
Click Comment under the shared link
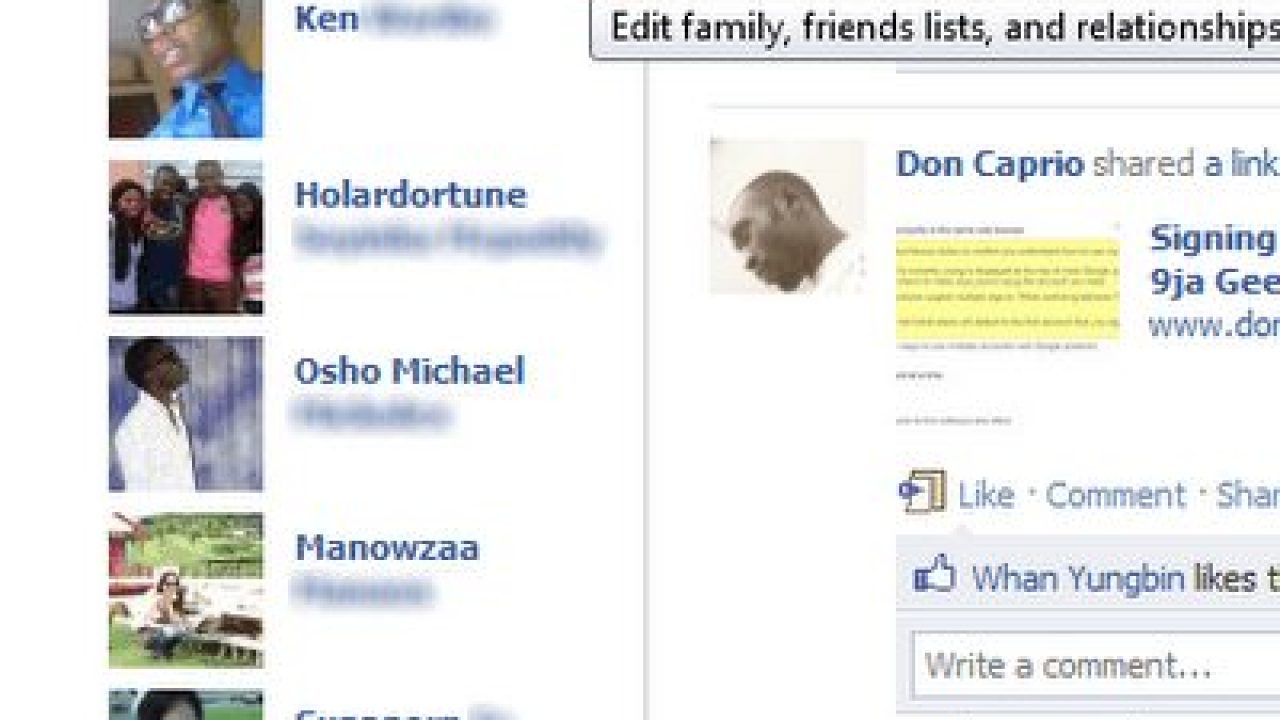(x=1115, y=495)
